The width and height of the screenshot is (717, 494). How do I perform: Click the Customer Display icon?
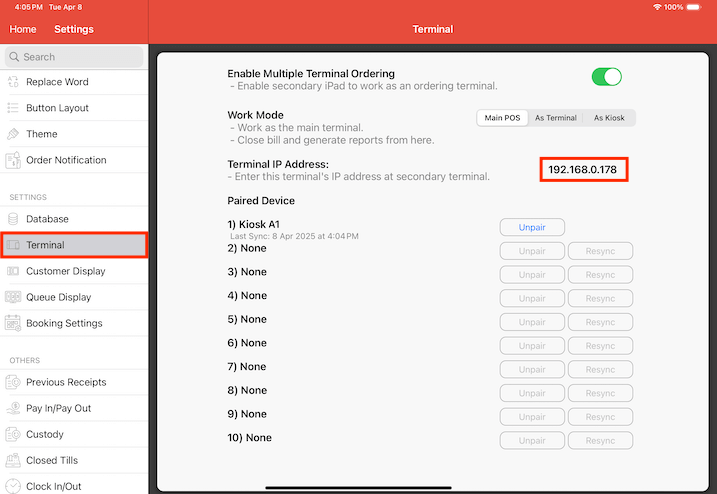(13, 271)
